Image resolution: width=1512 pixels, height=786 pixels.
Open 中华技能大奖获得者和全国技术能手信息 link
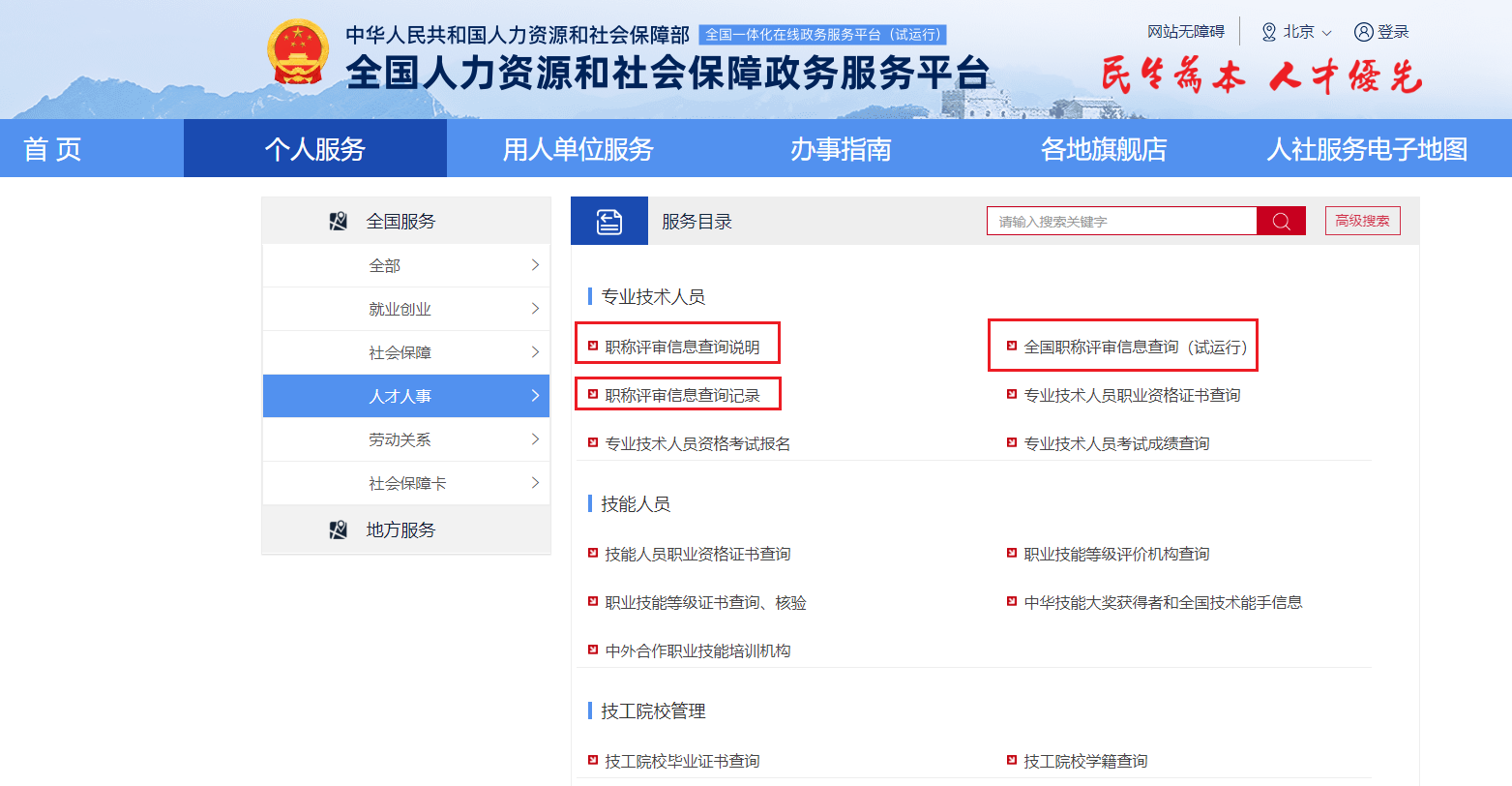point(1163,602)
